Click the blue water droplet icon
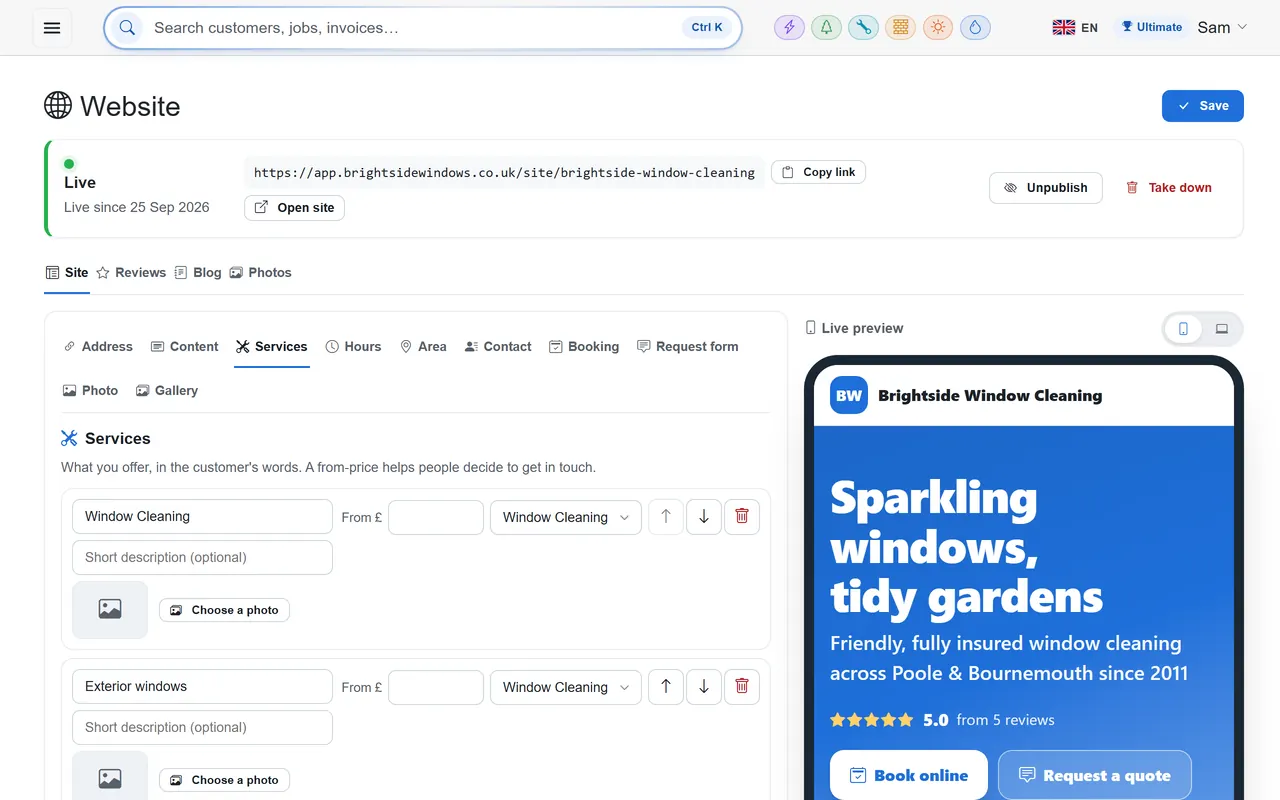 coord(975,28)
